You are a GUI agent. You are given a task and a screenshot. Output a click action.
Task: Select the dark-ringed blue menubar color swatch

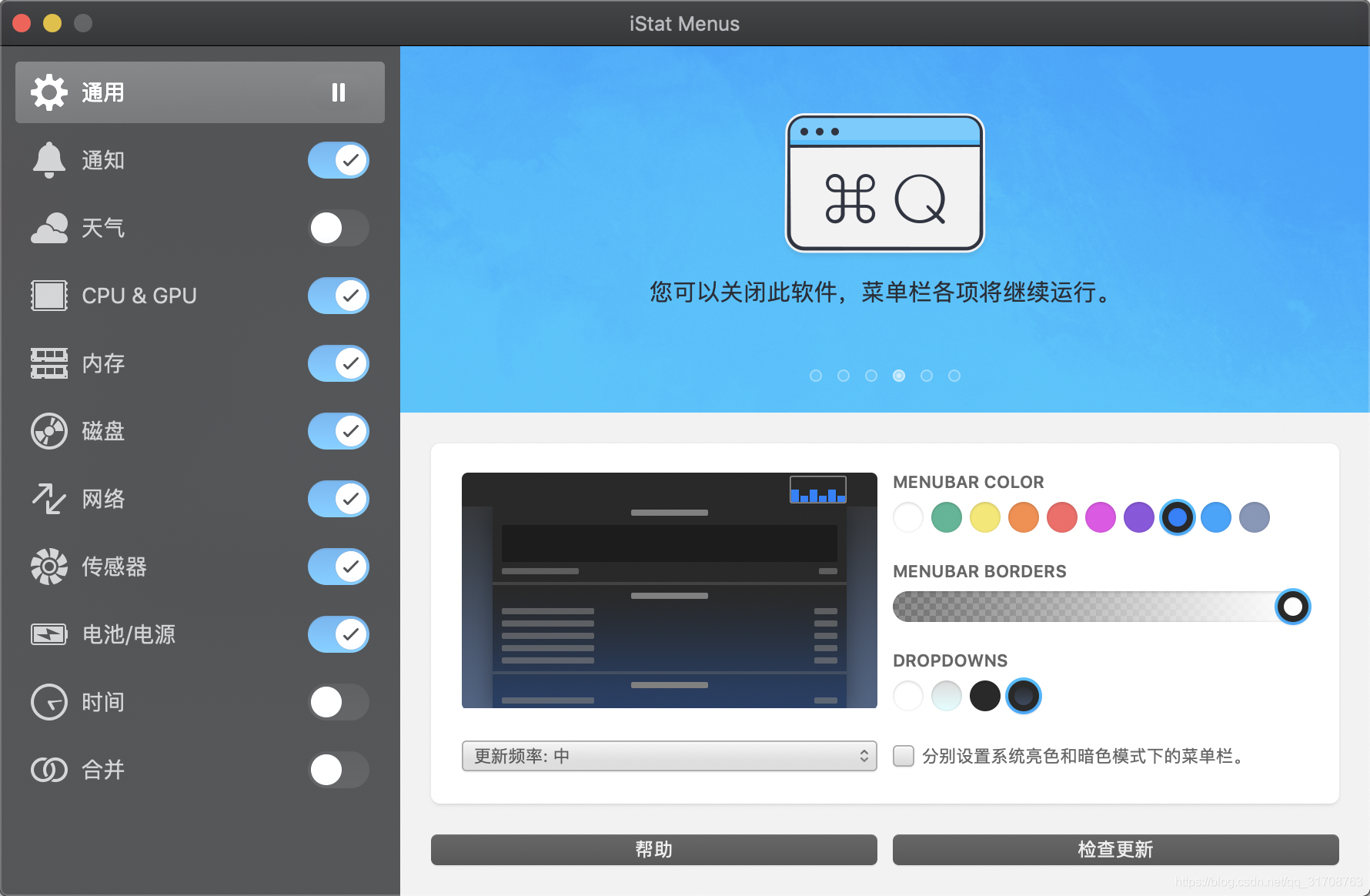1178,517
